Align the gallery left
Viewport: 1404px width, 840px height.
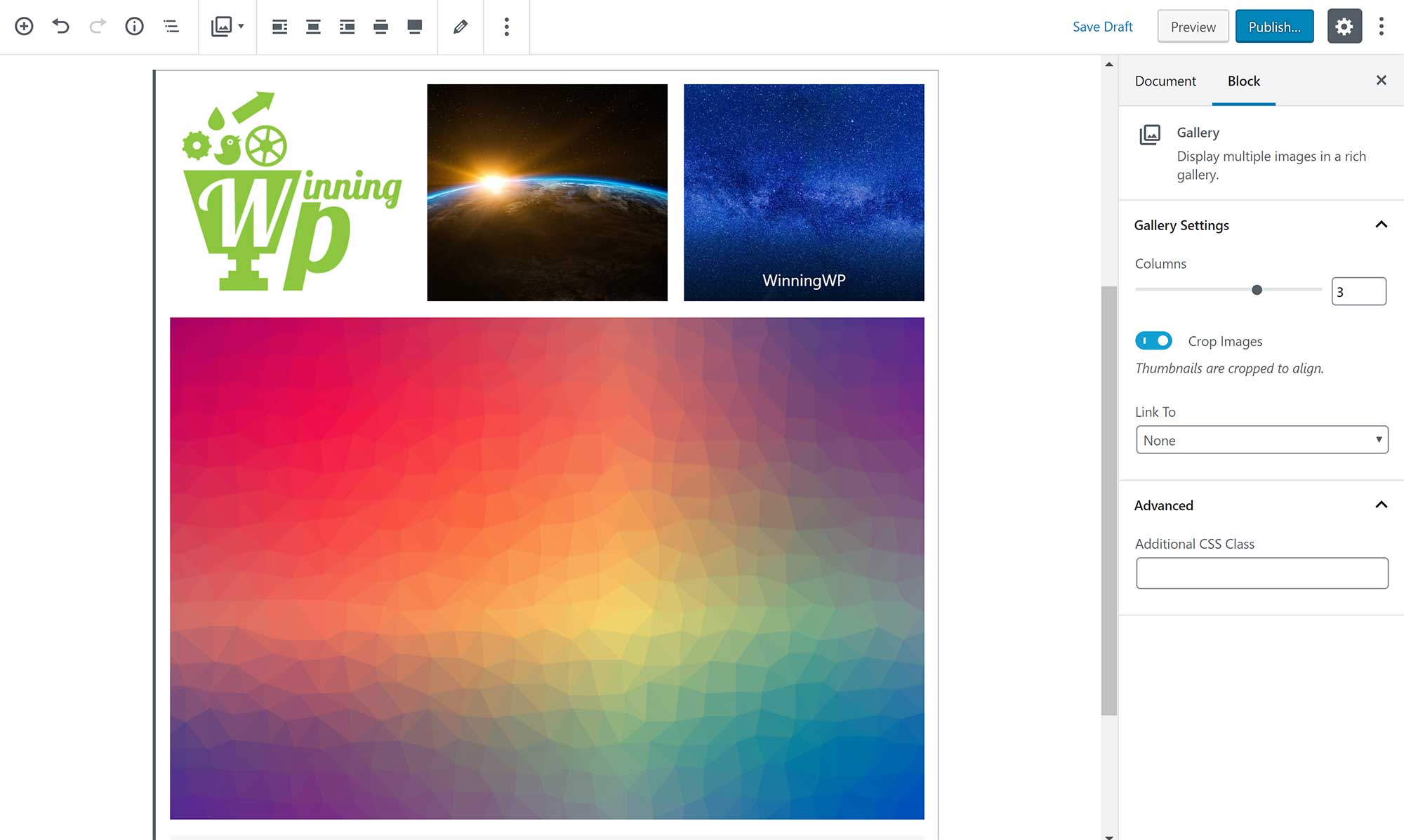279,27
